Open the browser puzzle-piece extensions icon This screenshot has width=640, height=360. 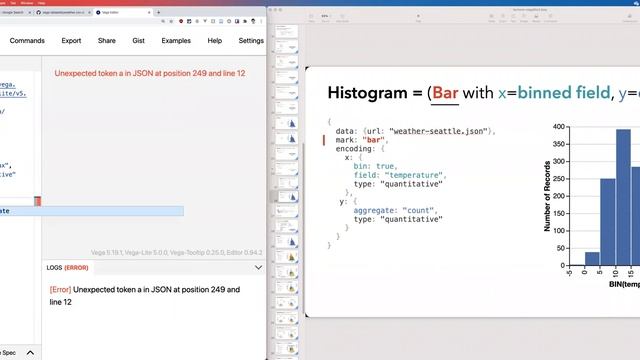click(245, 21)
